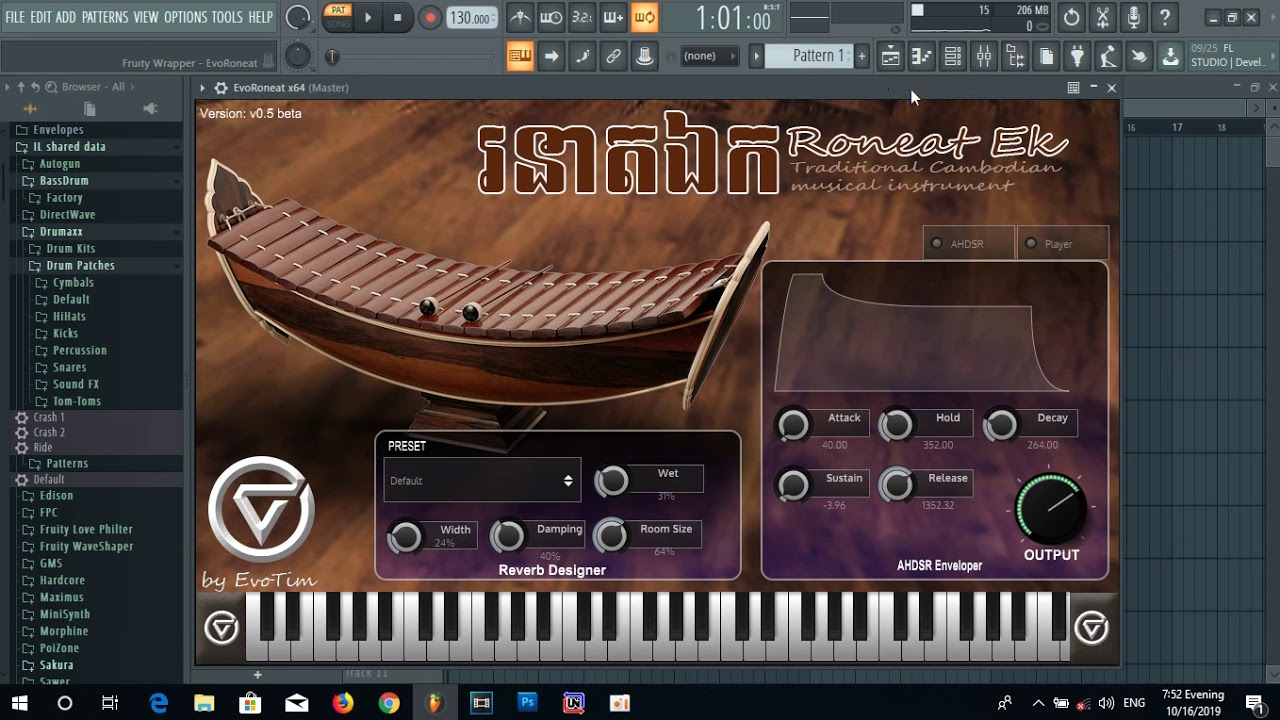This screenshot has height=720, width=1280.
Task: Open the PATTERNS menu
Action: pyautogui.click(x=105, y=17)
